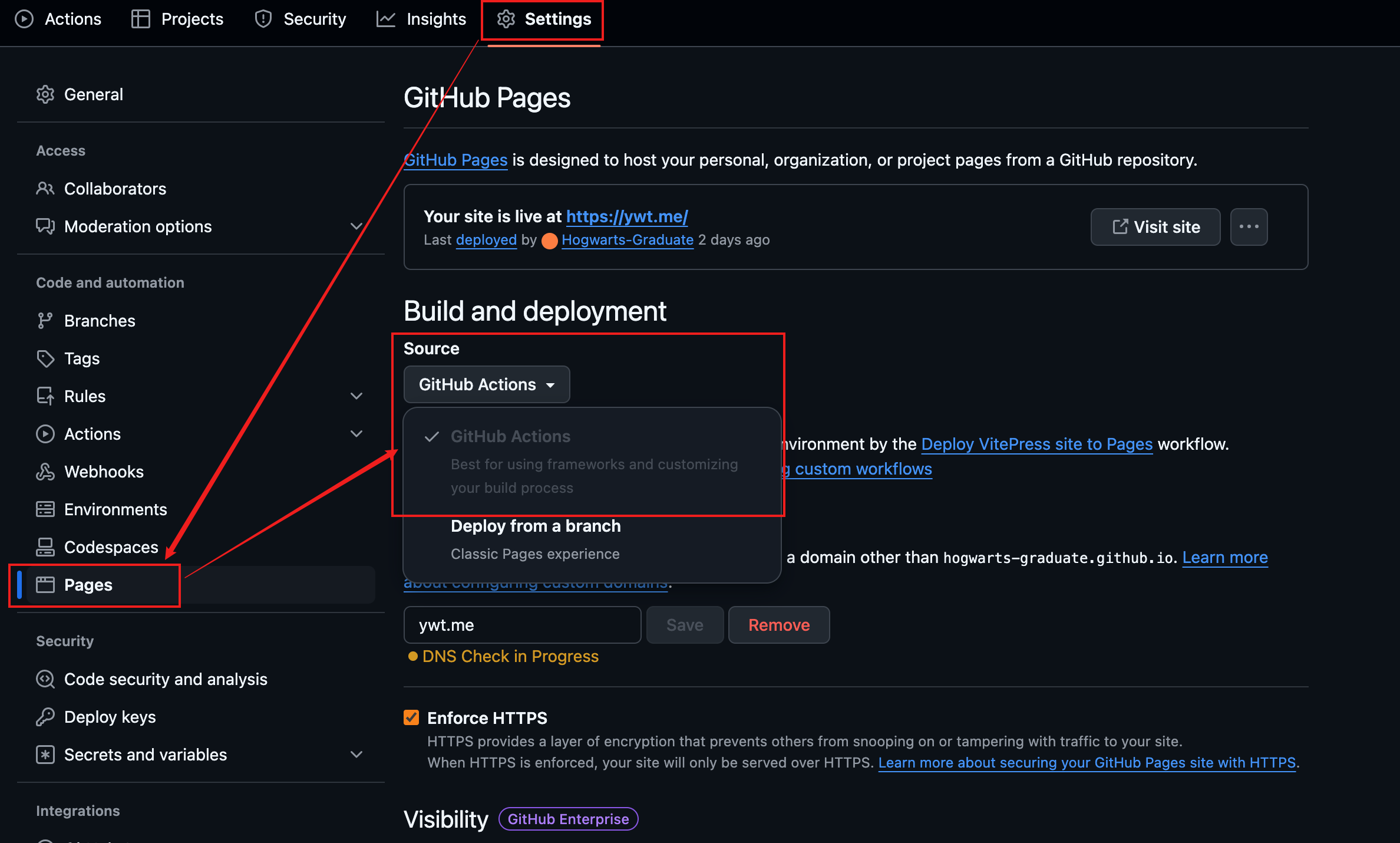Switch to the Insights tab
The height and width of the screenshot is (843, 1400).
(x=421, y=18)
